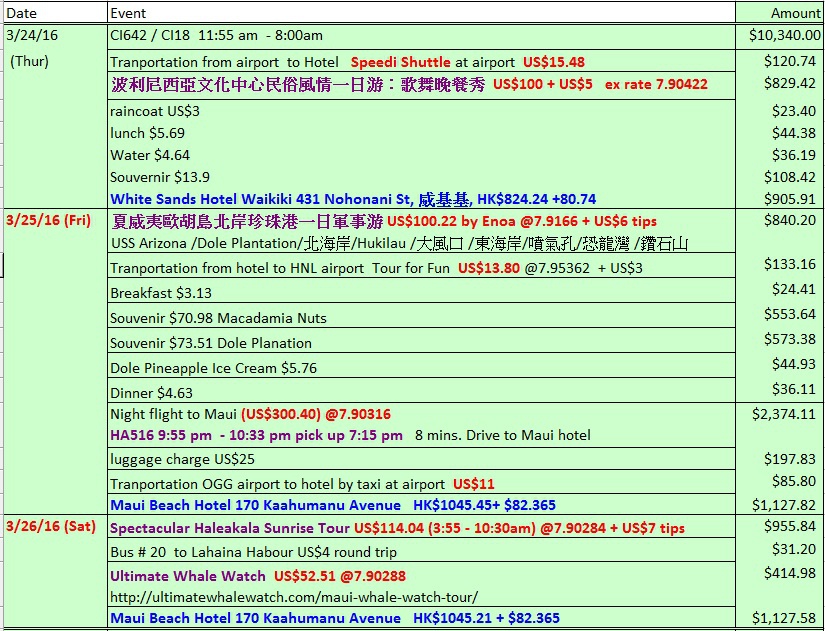Select the HA516 9:55 pm flight line
825x631 pixels.
[x=350, y=436]
